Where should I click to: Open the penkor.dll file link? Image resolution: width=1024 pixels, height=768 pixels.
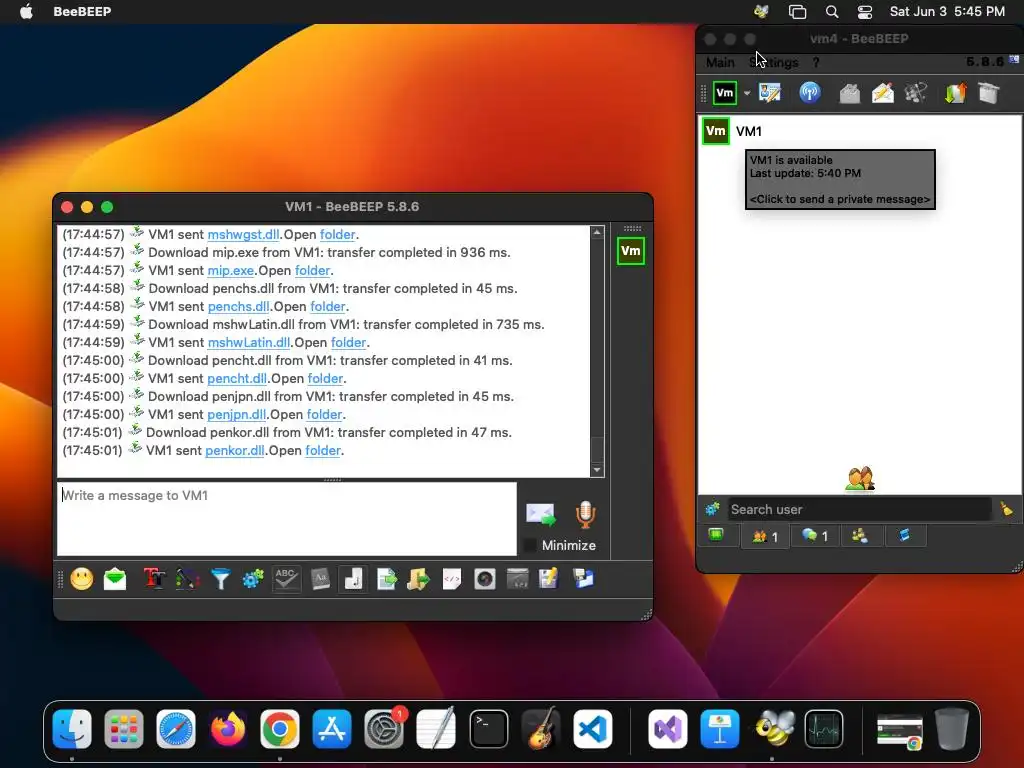pos(234,450)
